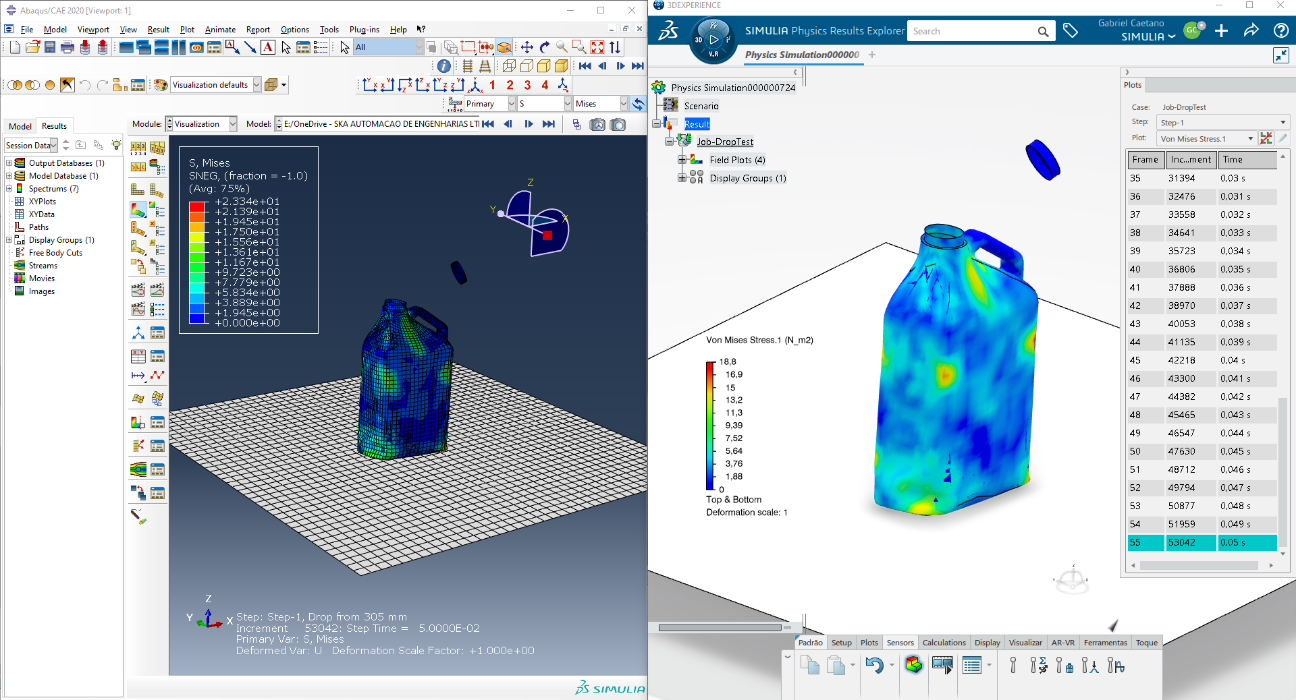The height and width of the screenshot is (700, 1296).
Task: Click the bulb tip icon in Results tree panel
Action: 116,145
